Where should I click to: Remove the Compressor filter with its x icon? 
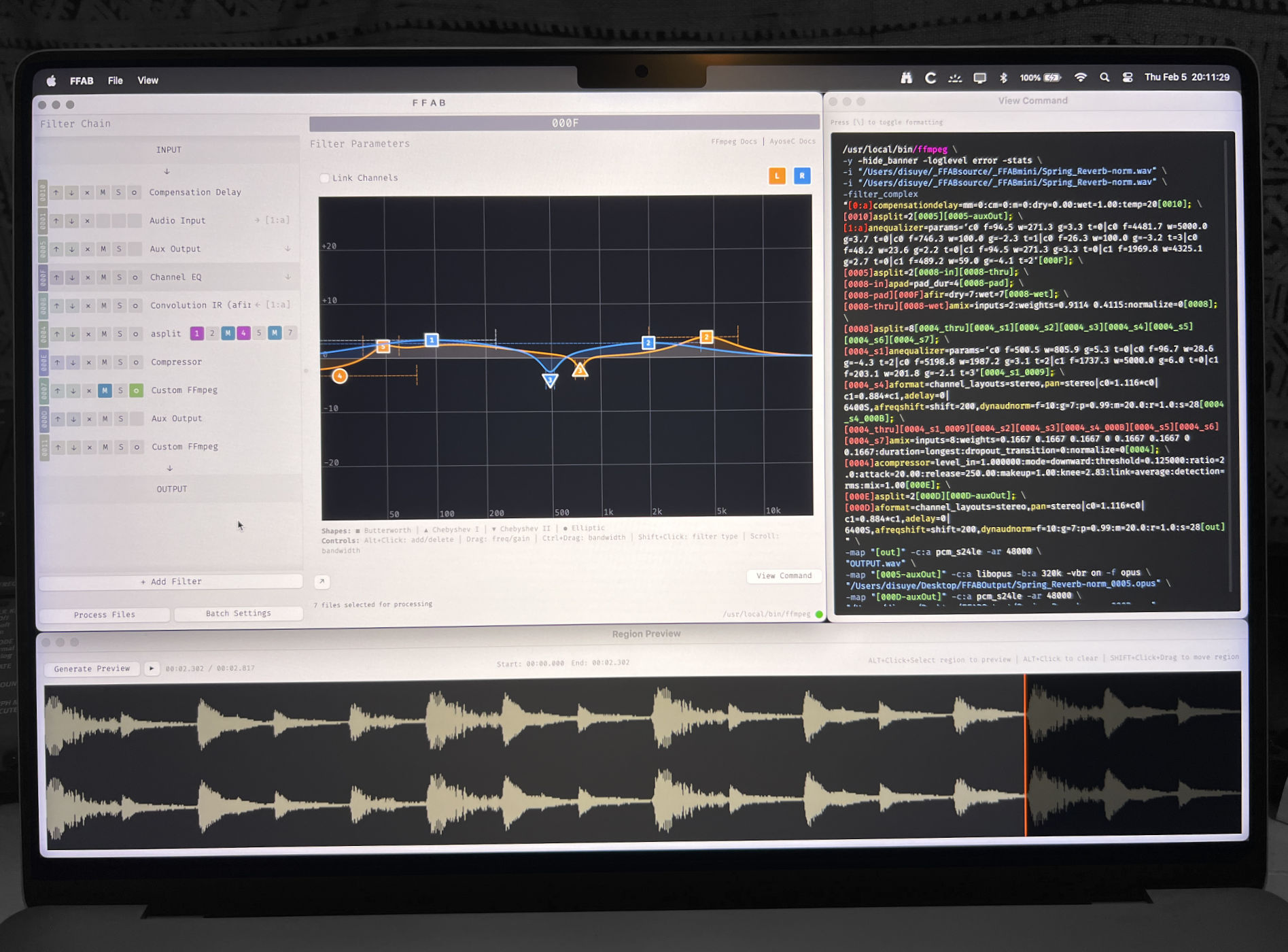tap(89, 362)
